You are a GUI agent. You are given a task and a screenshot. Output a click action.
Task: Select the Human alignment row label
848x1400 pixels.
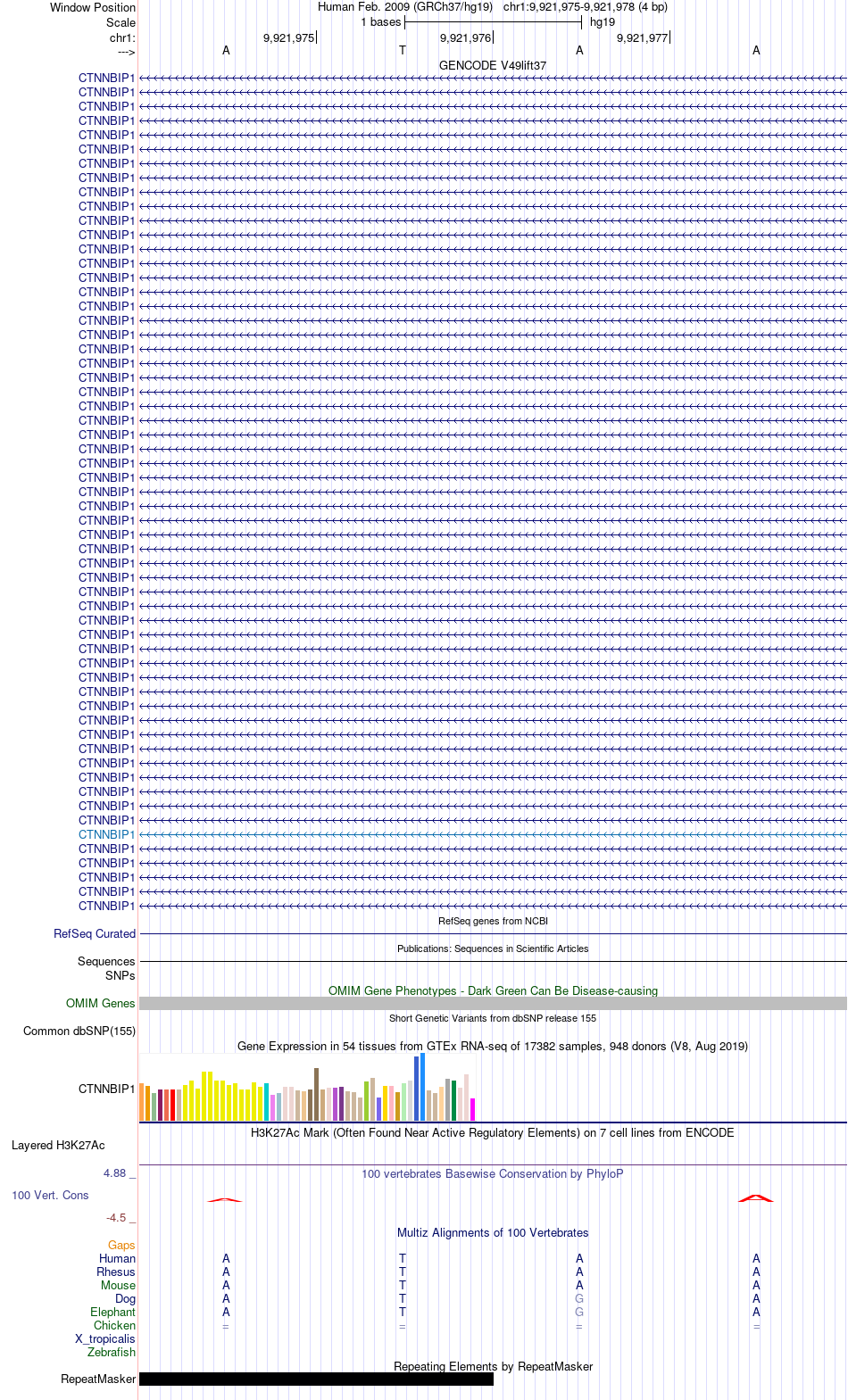click(x=117, y=1258)
